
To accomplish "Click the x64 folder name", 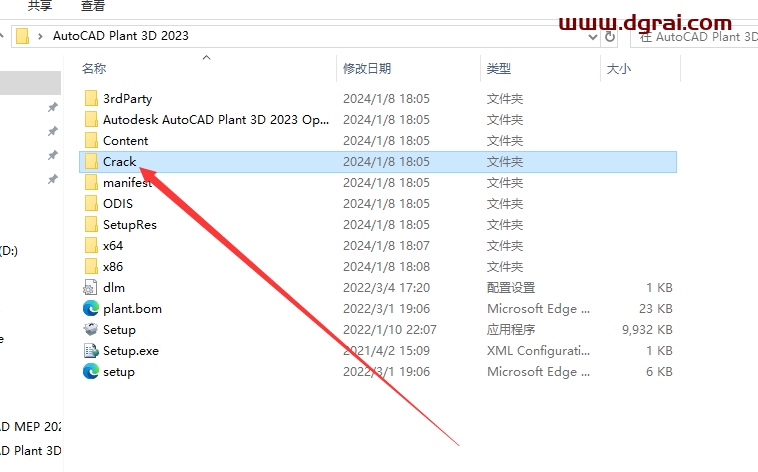I will click(x=113, y=246).
